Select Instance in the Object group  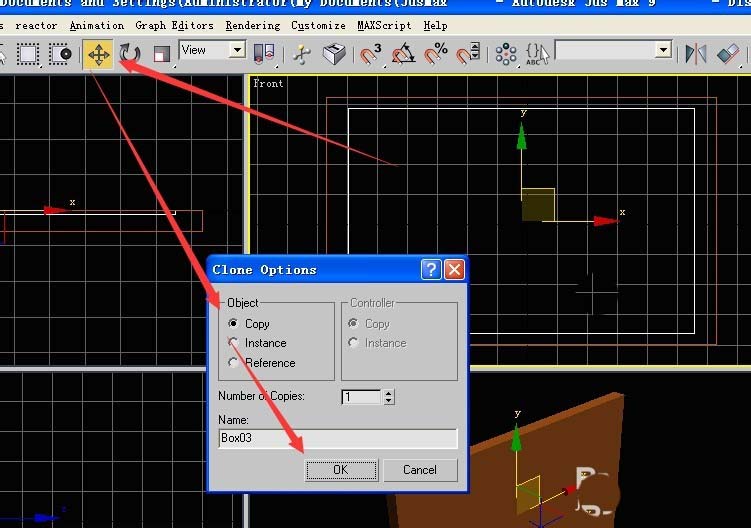click(233, 343)
